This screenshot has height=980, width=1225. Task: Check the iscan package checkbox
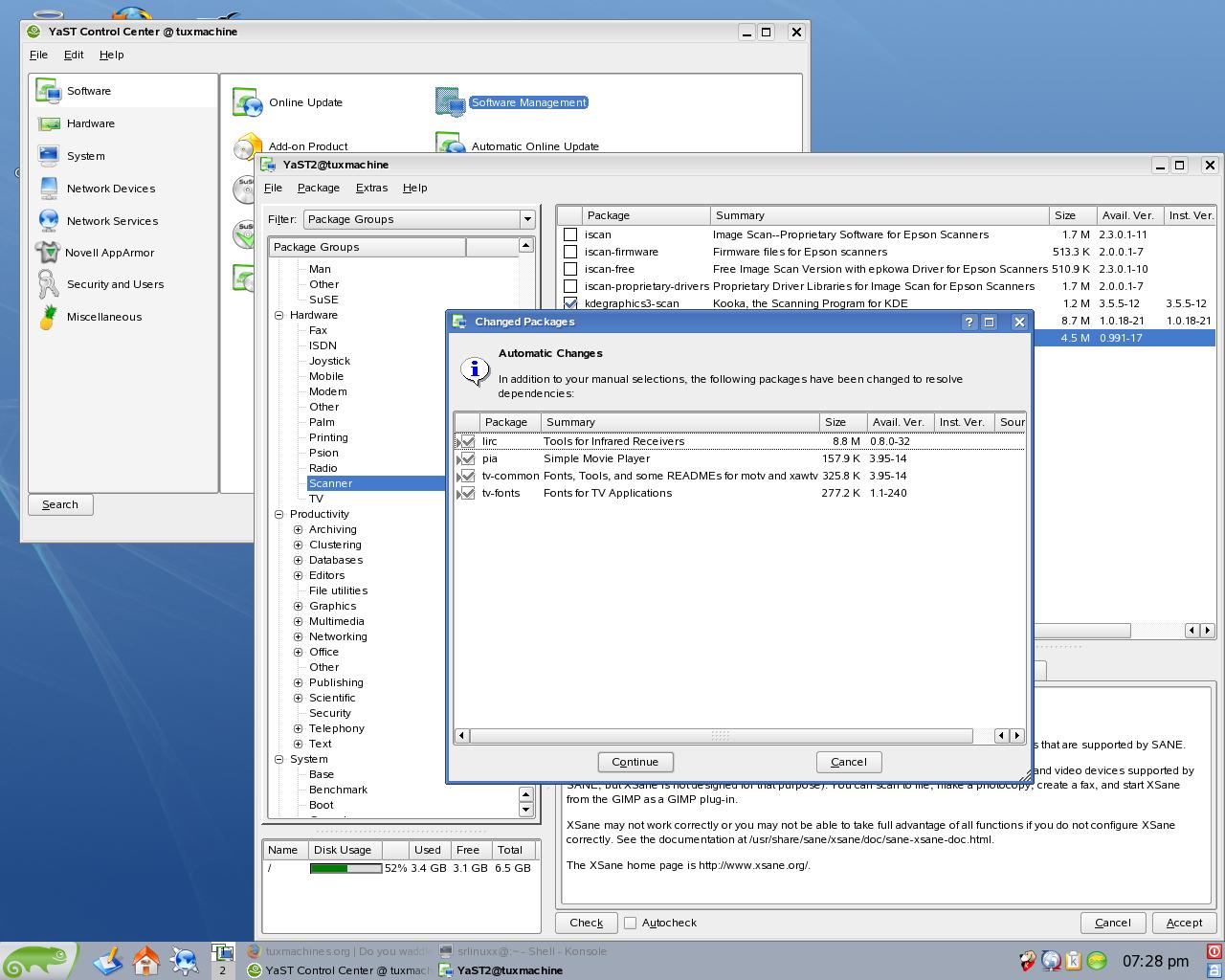[570, 234]
